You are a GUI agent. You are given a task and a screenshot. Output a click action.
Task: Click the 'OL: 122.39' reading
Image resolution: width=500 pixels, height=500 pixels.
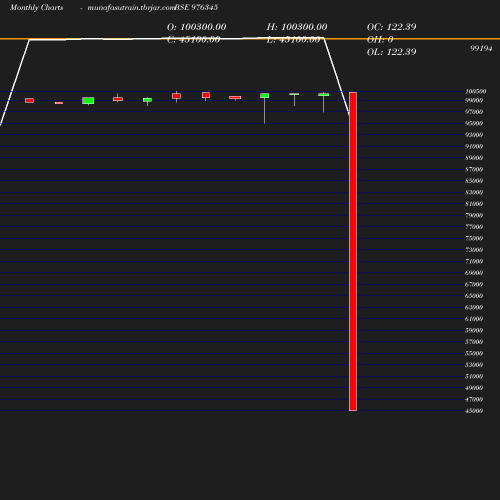pos(391,52)
